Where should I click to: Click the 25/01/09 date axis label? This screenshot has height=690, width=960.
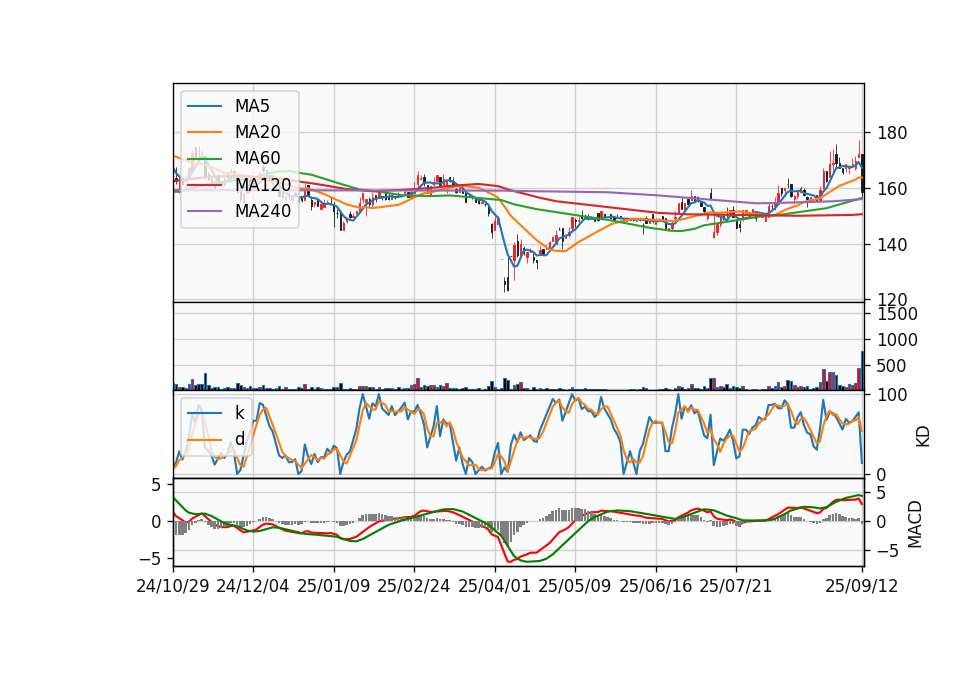click(334, 586)
